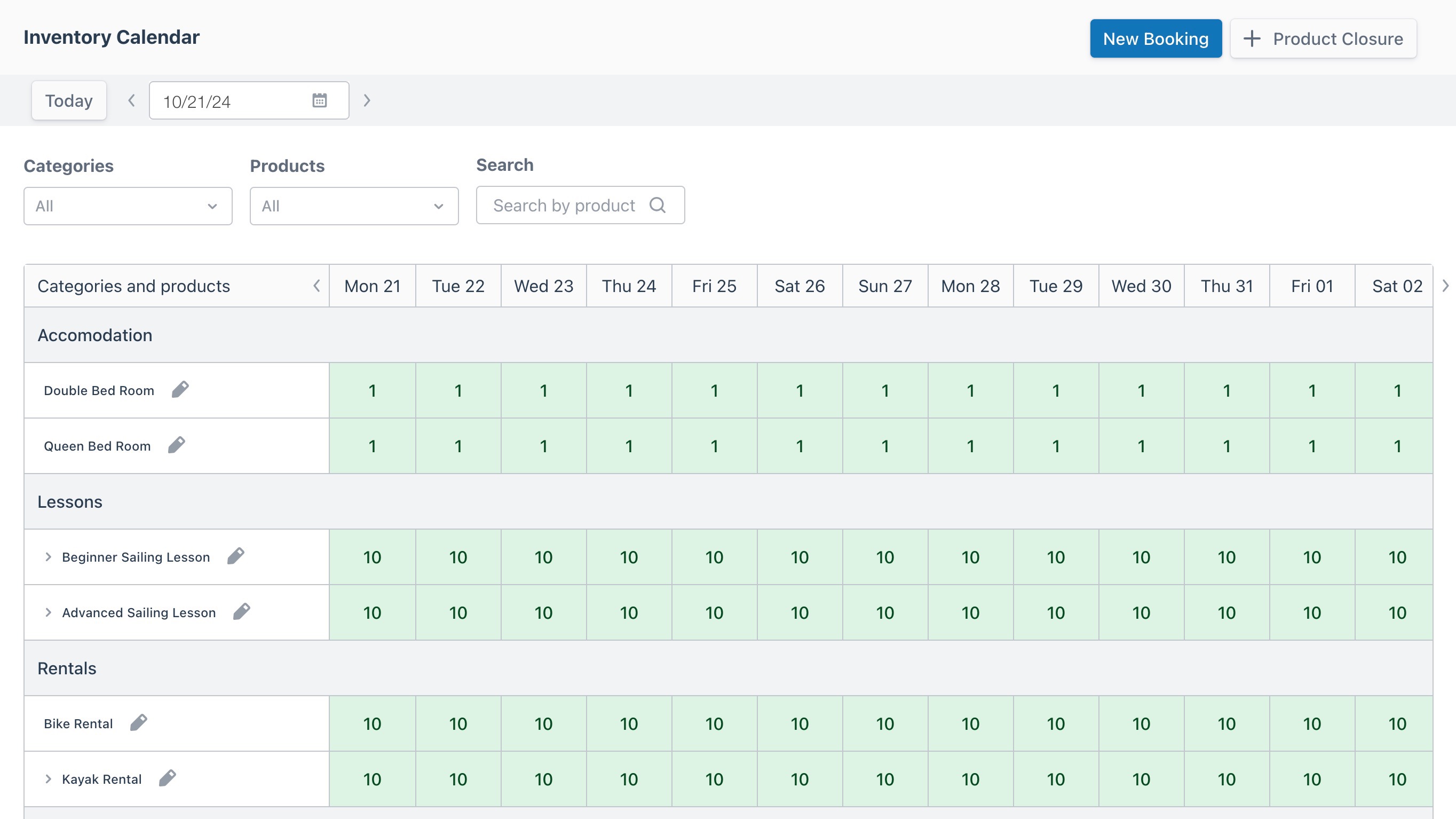
Task: Click the pencil icon beside Advanced Sailing Lesson
Action: 242,611
